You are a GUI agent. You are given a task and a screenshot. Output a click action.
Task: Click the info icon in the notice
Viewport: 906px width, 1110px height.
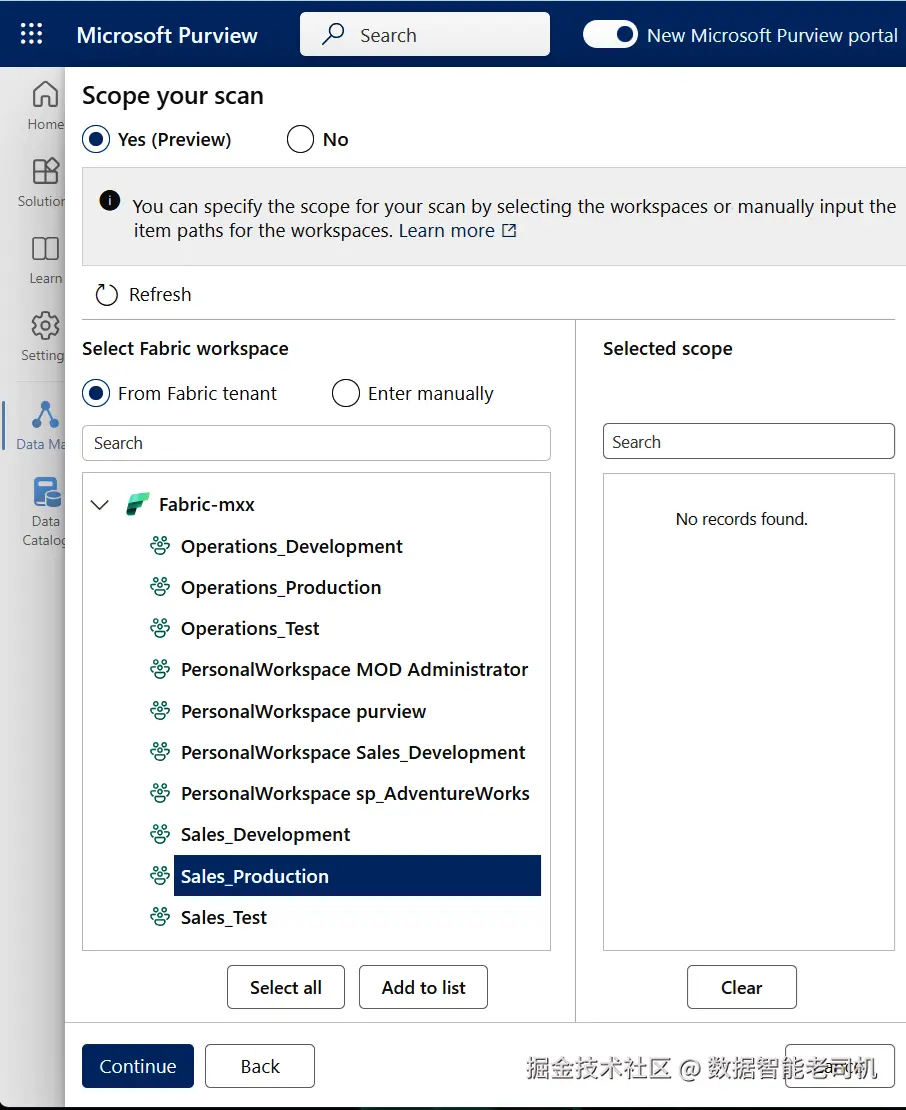click(110, 200)
